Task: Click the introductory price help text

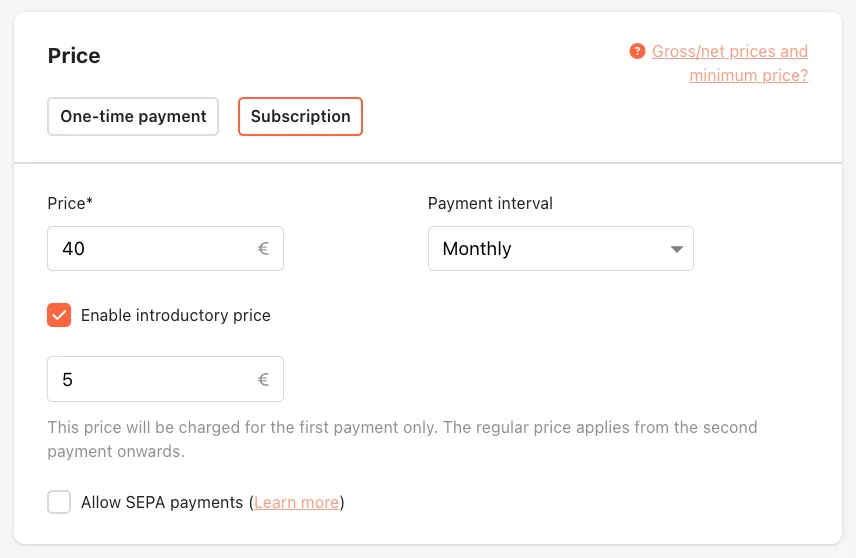Action: tap(402, 439)
